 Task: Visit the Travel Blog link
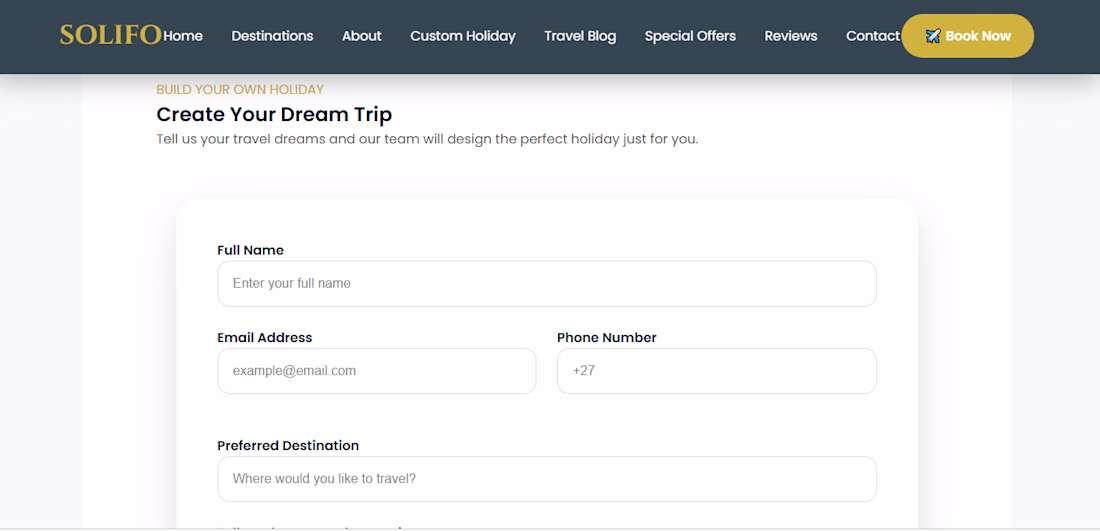[x=580, y=36]
